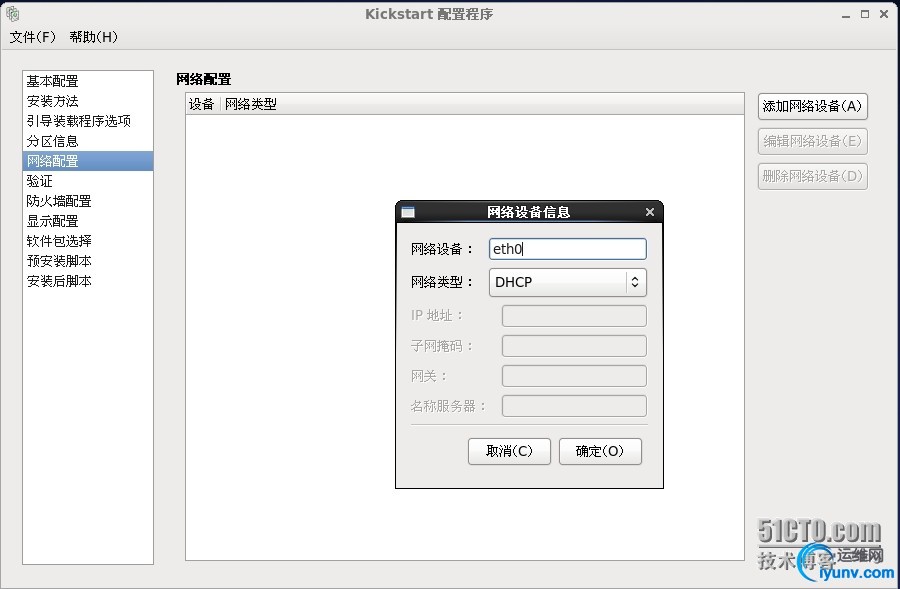The image size is (900, 589).
Task: Minimize the Kickstart 配置程序 window
Action: (845, 15)
